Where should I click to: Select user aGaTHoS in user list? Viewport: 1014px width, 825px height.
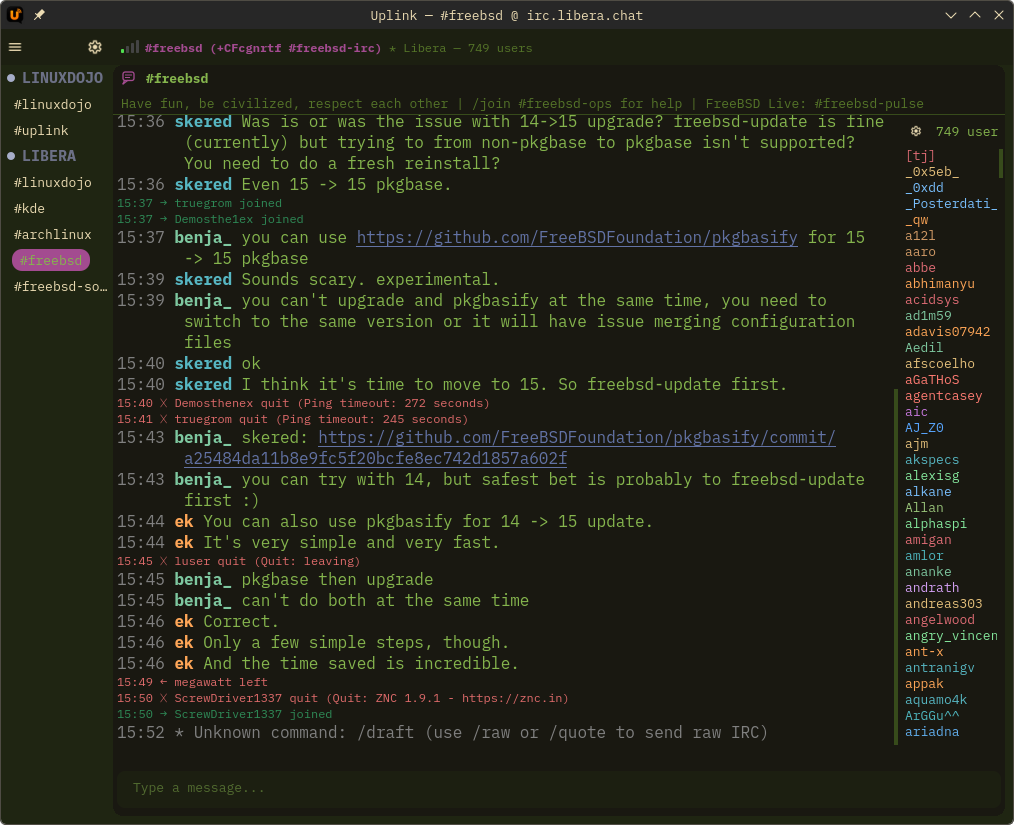[932, 380]
